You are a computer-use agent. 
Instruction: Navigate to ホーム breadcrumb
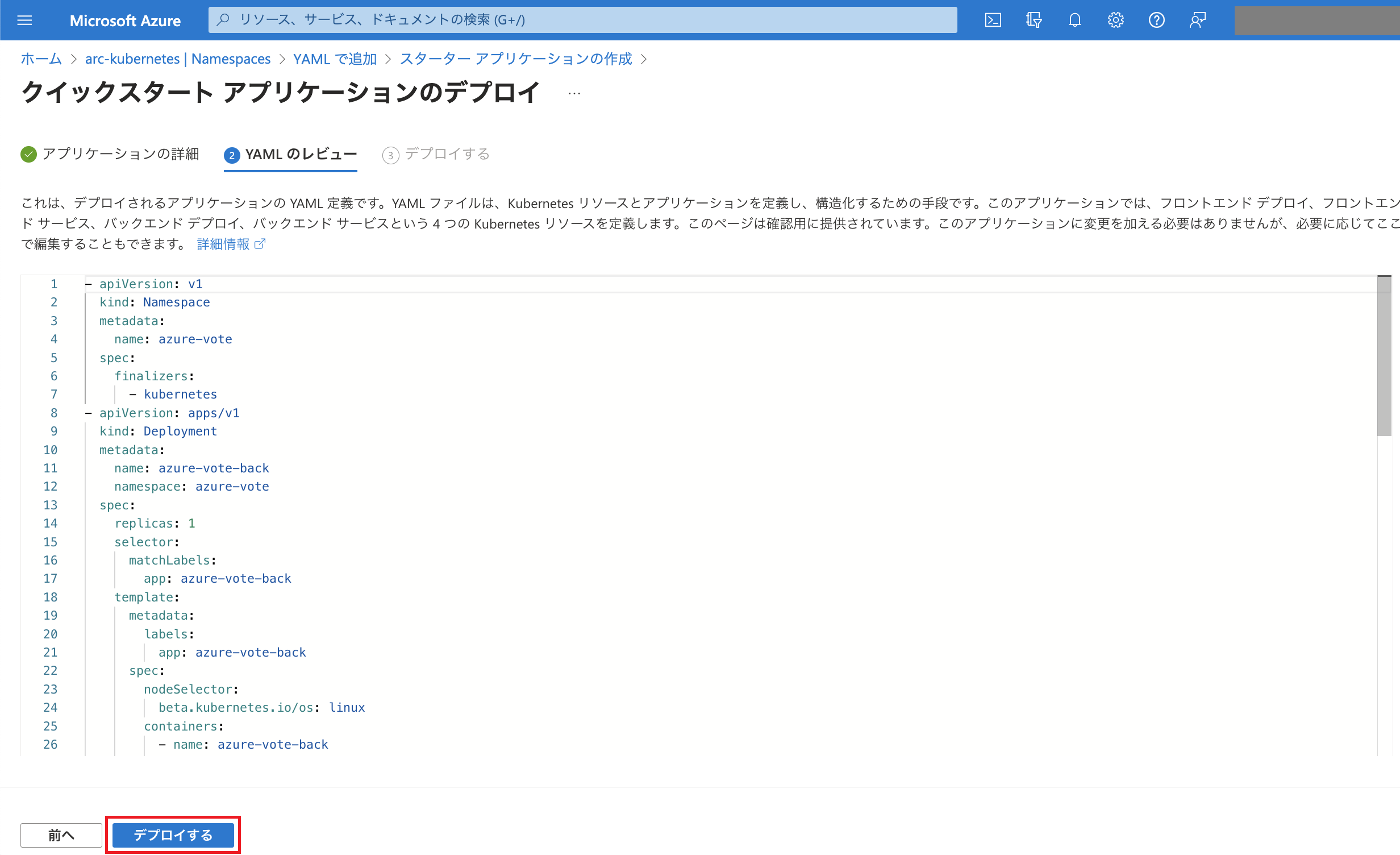pyautogui.click(x=41, y=59)
